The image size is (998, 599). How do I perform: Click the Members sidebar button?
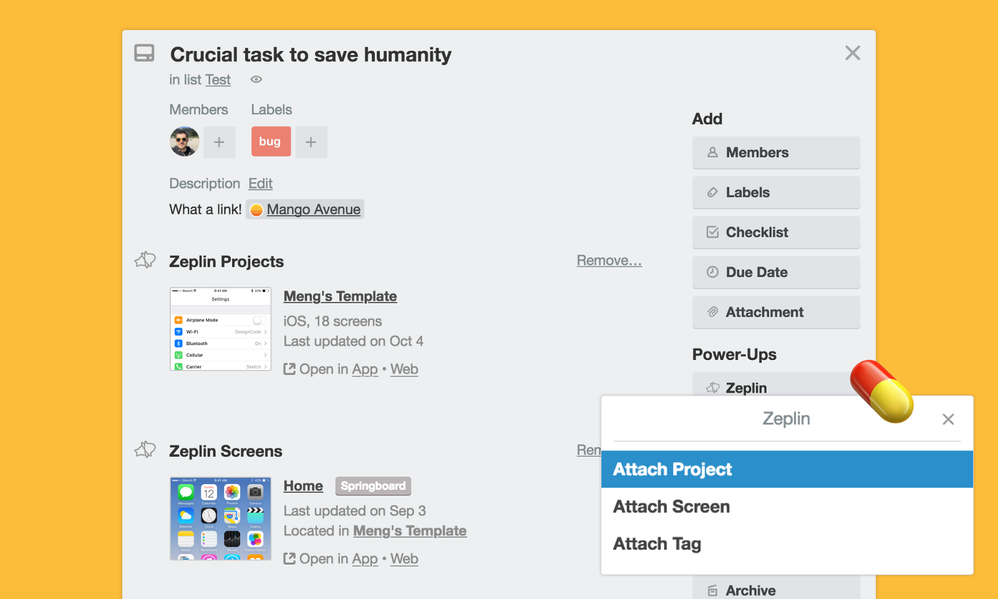click(x=776, y=153)
